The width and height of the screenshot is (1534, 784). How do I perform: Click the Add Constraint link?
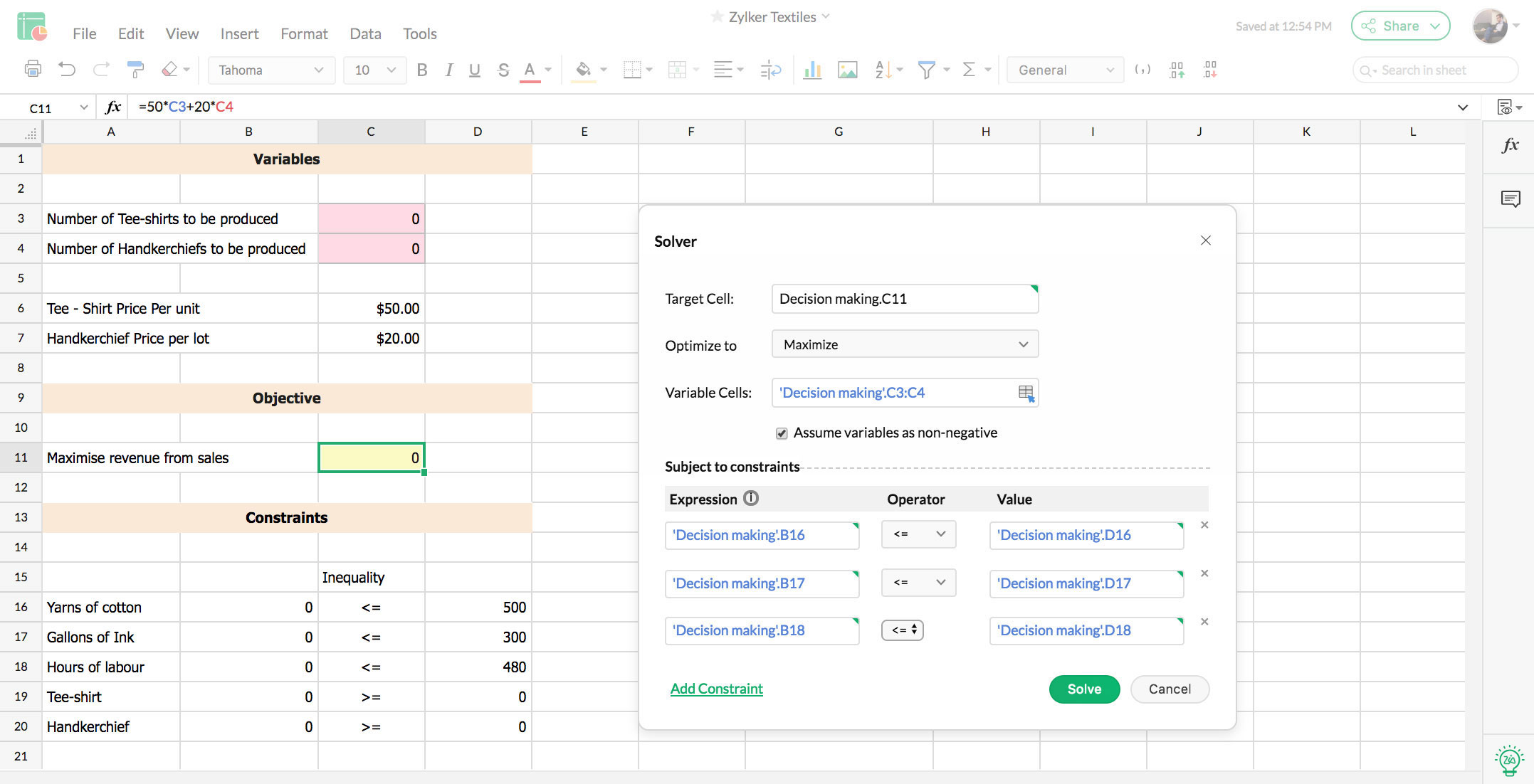[x=716, y=689]
